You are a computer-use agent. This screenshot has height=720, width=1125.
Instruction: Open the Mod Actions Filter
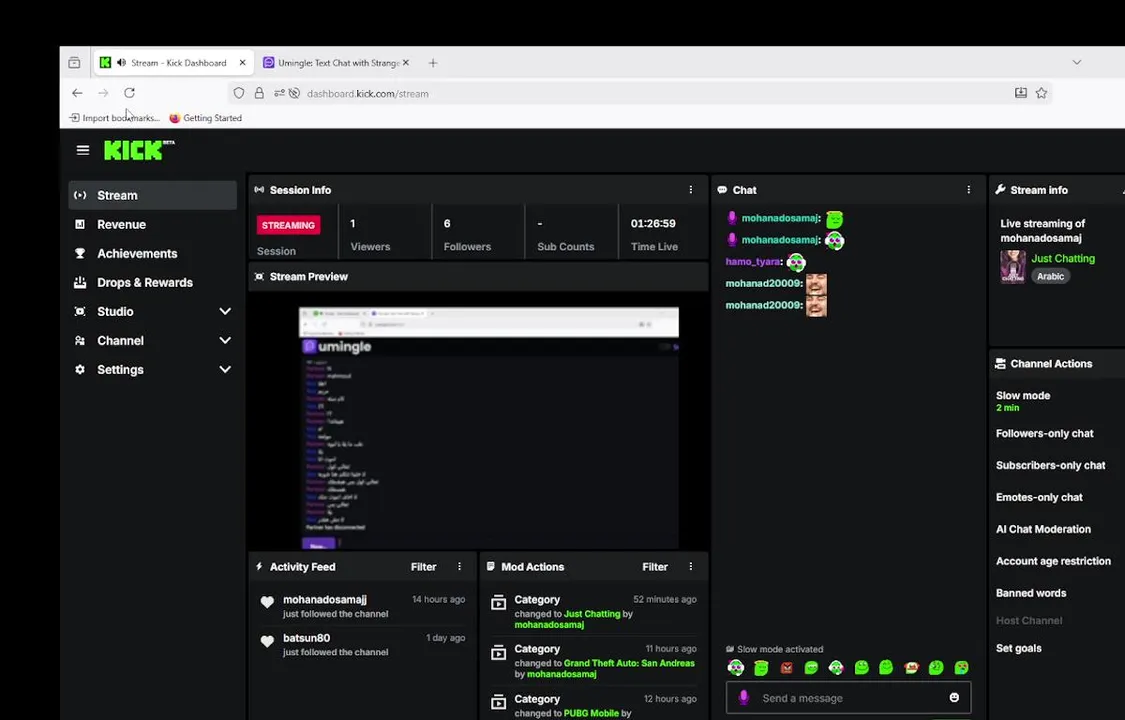[655, 567]
